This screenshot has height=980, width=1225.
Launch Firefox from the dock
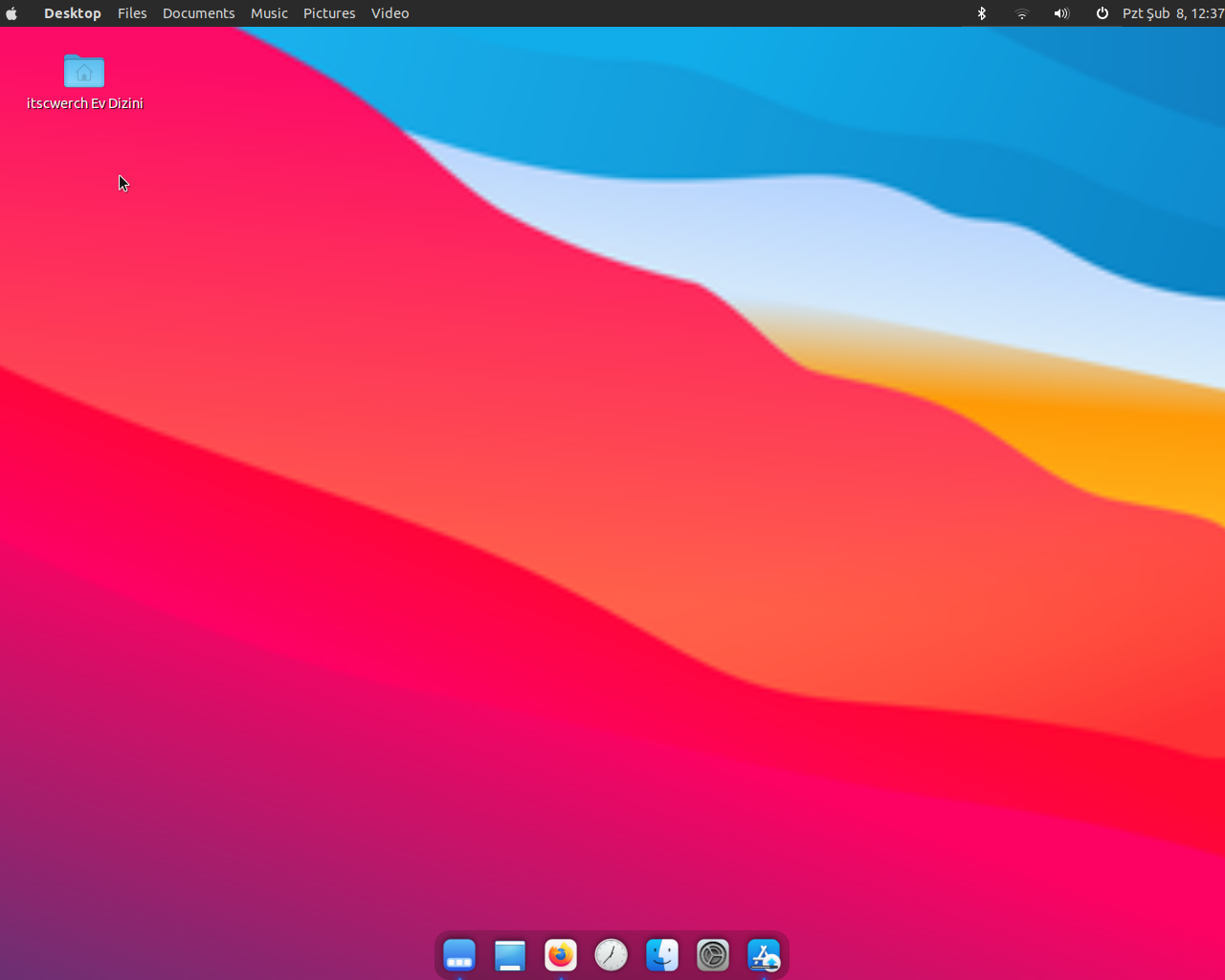561,955
